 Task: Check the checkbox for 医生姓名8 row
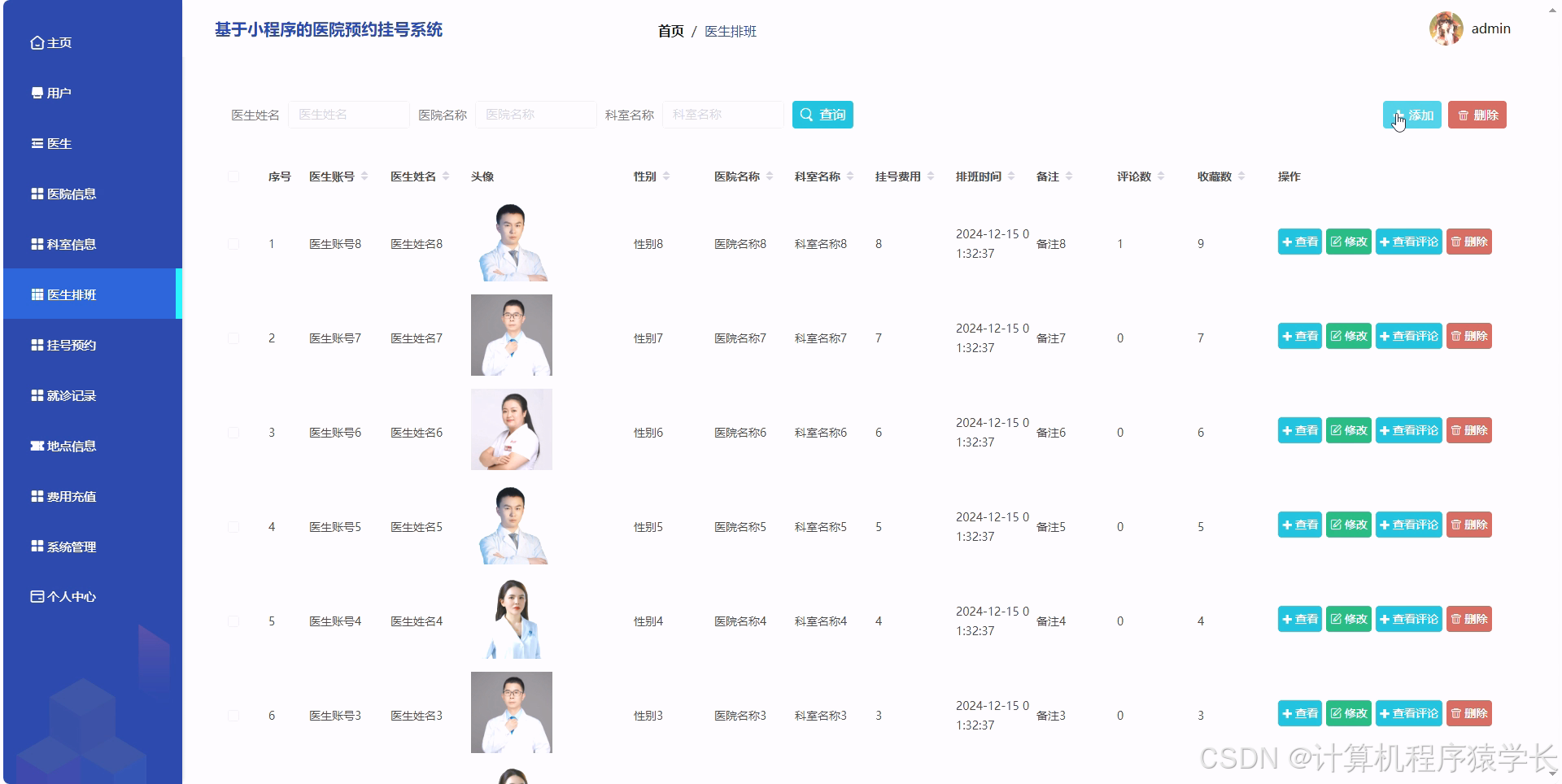coord(233,243)
